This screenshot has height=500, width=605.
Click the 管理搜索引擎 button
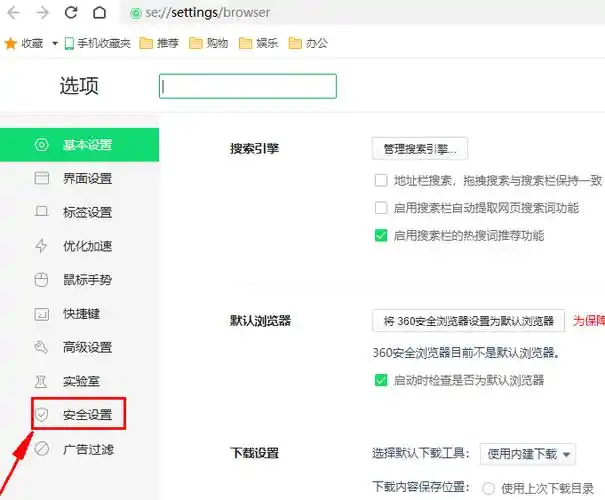[x=419, y=149]
